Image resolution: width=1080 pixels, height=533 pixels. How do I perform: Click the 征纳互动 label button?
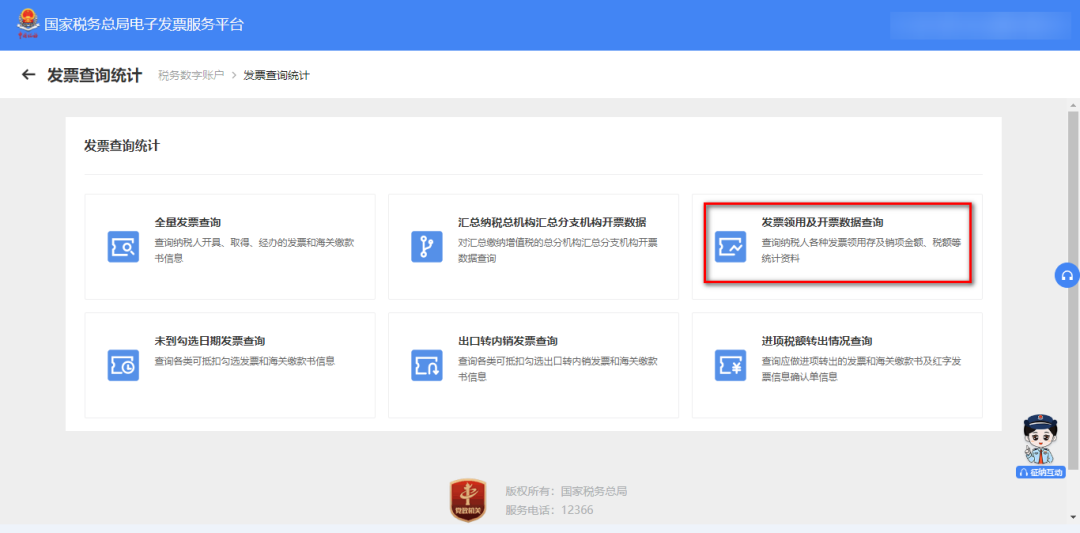tap(1040, 472)
